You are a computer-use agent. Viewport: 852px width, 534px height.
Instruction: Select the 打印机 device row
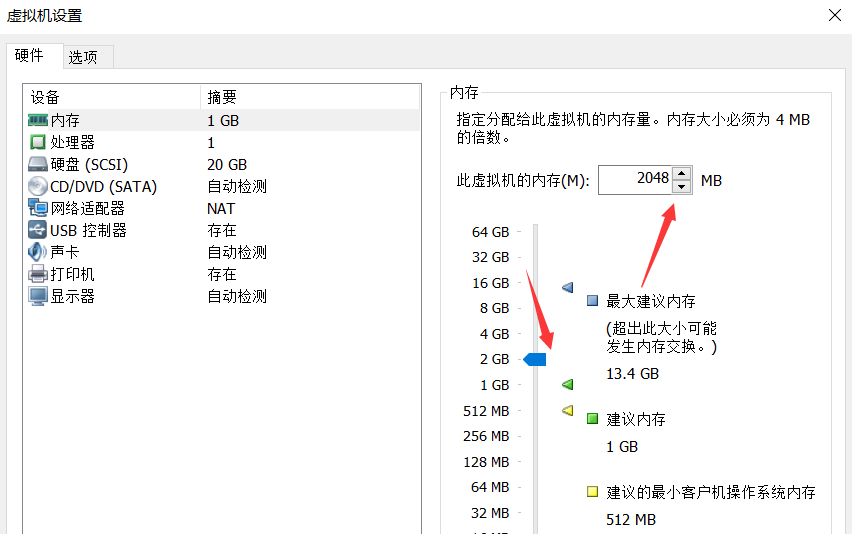[223, 274]
